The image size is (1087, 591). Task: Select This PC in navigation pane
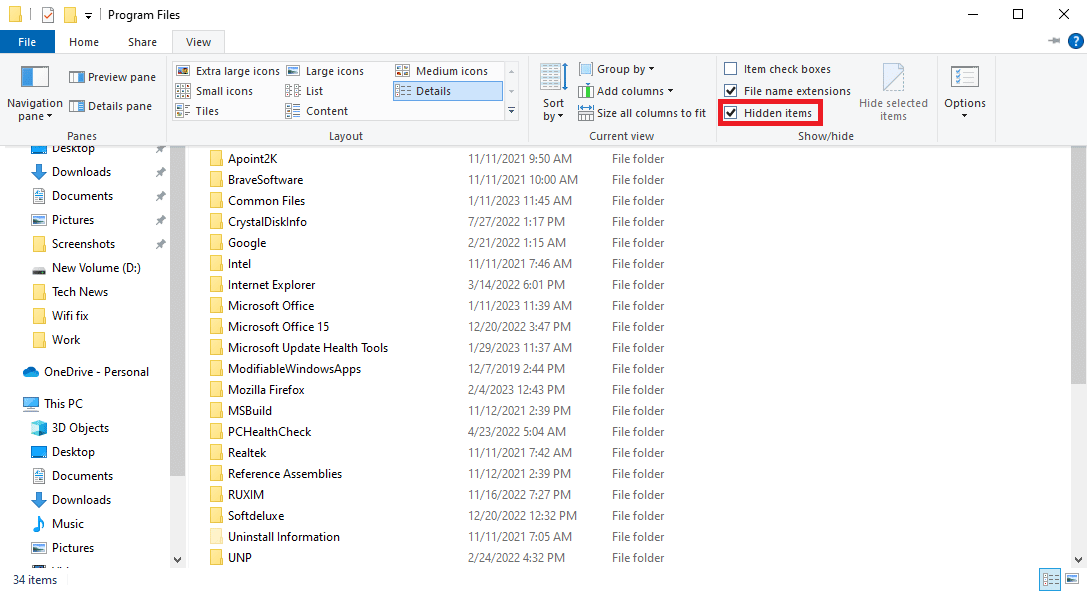63,404
